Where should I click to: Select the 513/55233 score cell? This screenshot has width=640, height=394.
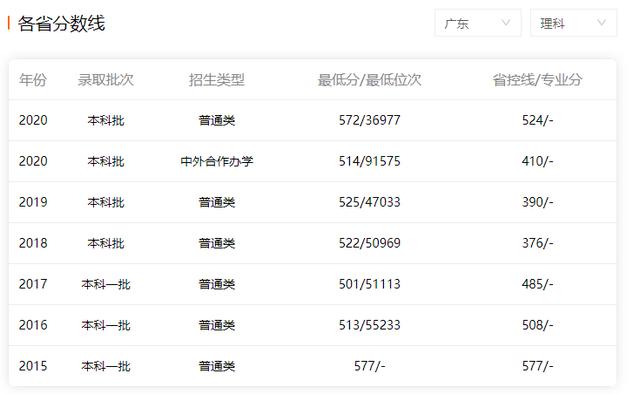coord(369,325)
